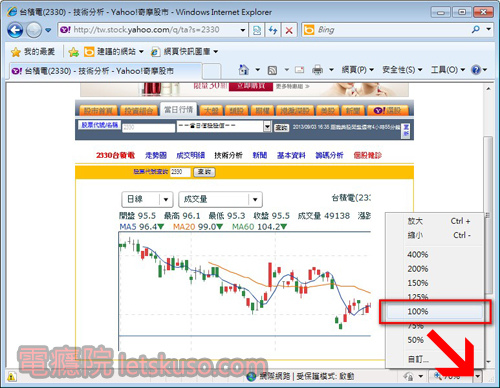The height and width of the screenshot is (388, 500).
Task: Click the browser Forward arrow button
Action: pos(34,30)
